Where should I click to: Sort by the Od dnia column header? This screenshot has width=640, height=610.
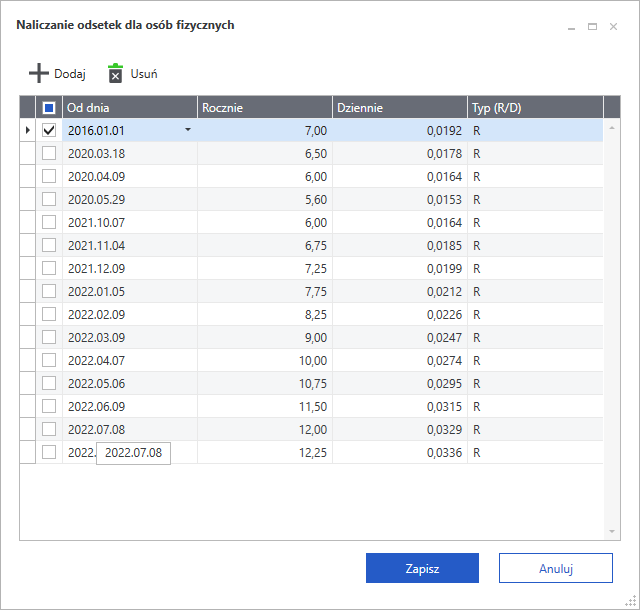coord(130,107)
